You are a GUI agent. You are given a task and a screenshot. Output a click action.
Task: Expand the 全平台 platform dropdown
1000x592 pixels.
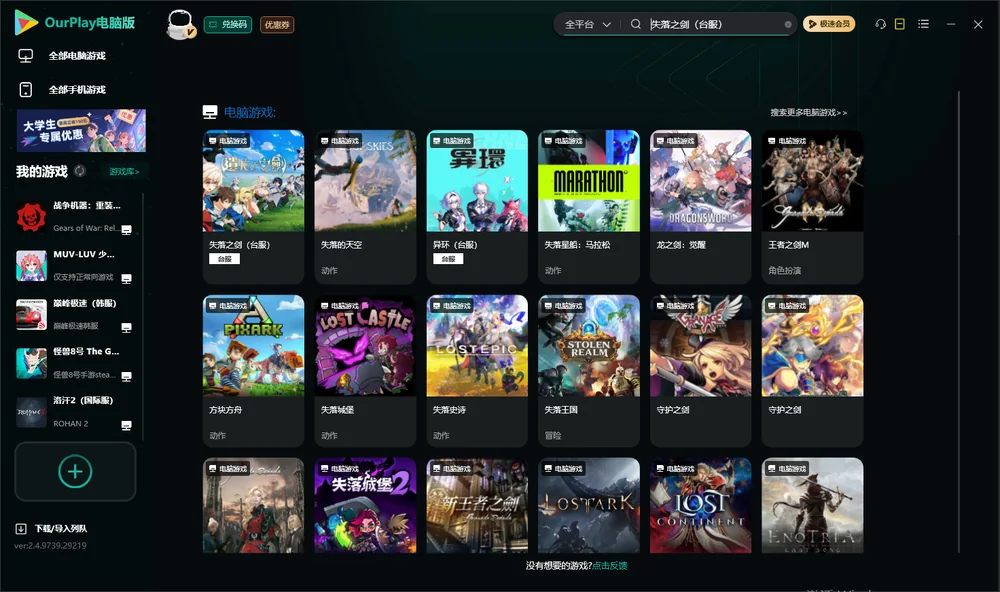click(588, 24)
